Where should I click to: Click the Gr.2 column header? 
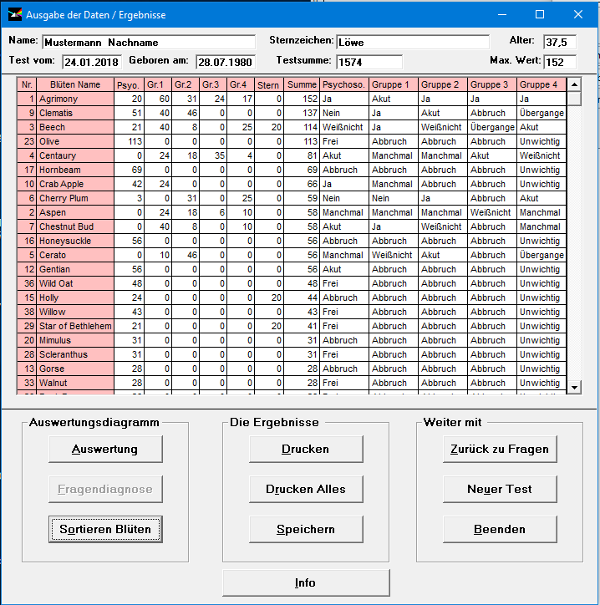[x=186, y=85]
